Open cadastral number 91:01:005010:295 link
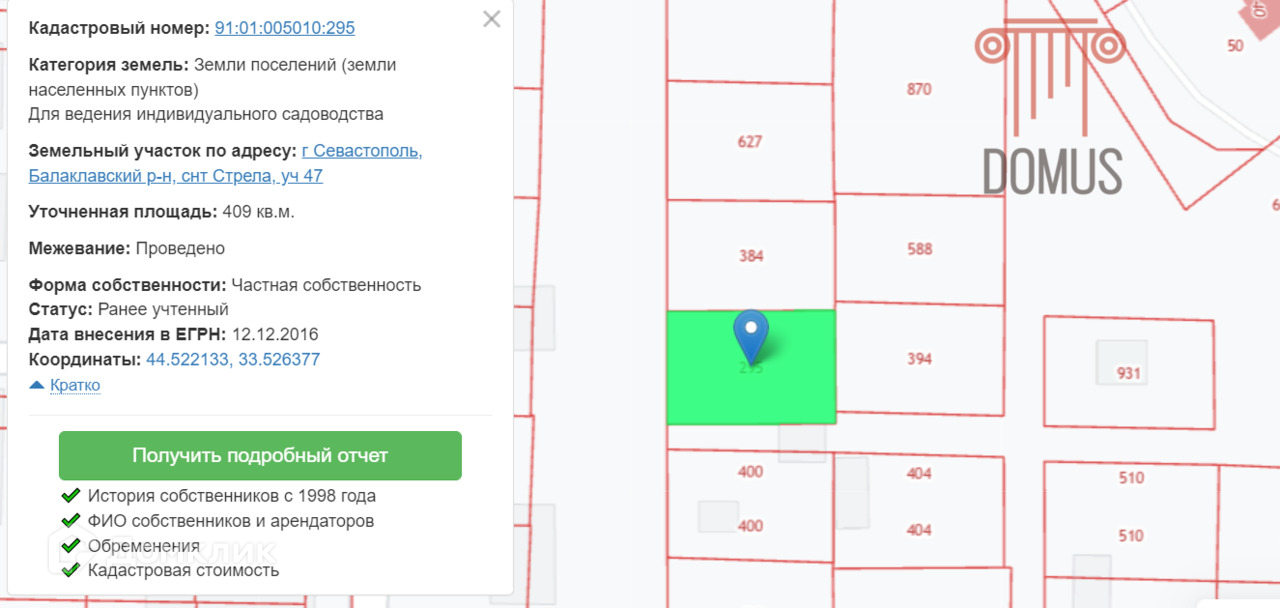Image resolution: width=1280 pixels, height=608 pixels. point(285,28)
